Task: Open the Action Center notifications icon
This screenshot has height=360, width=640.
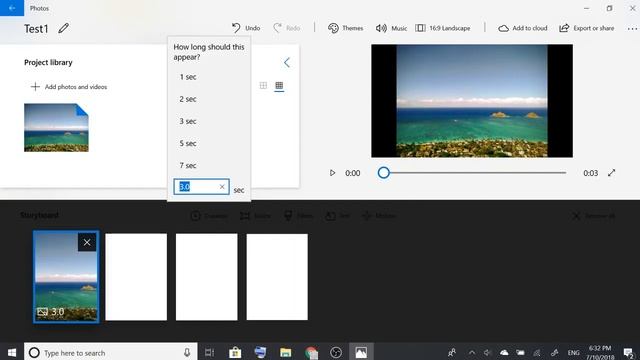Action: tap(629, 352)
